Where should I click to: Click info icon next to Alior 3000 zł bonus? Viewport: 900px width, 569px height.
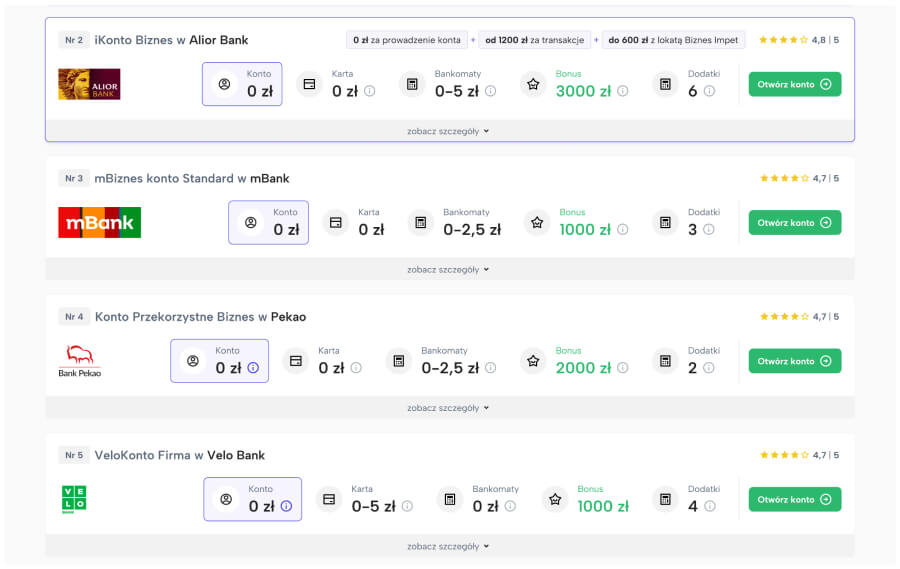pos(623,91)
